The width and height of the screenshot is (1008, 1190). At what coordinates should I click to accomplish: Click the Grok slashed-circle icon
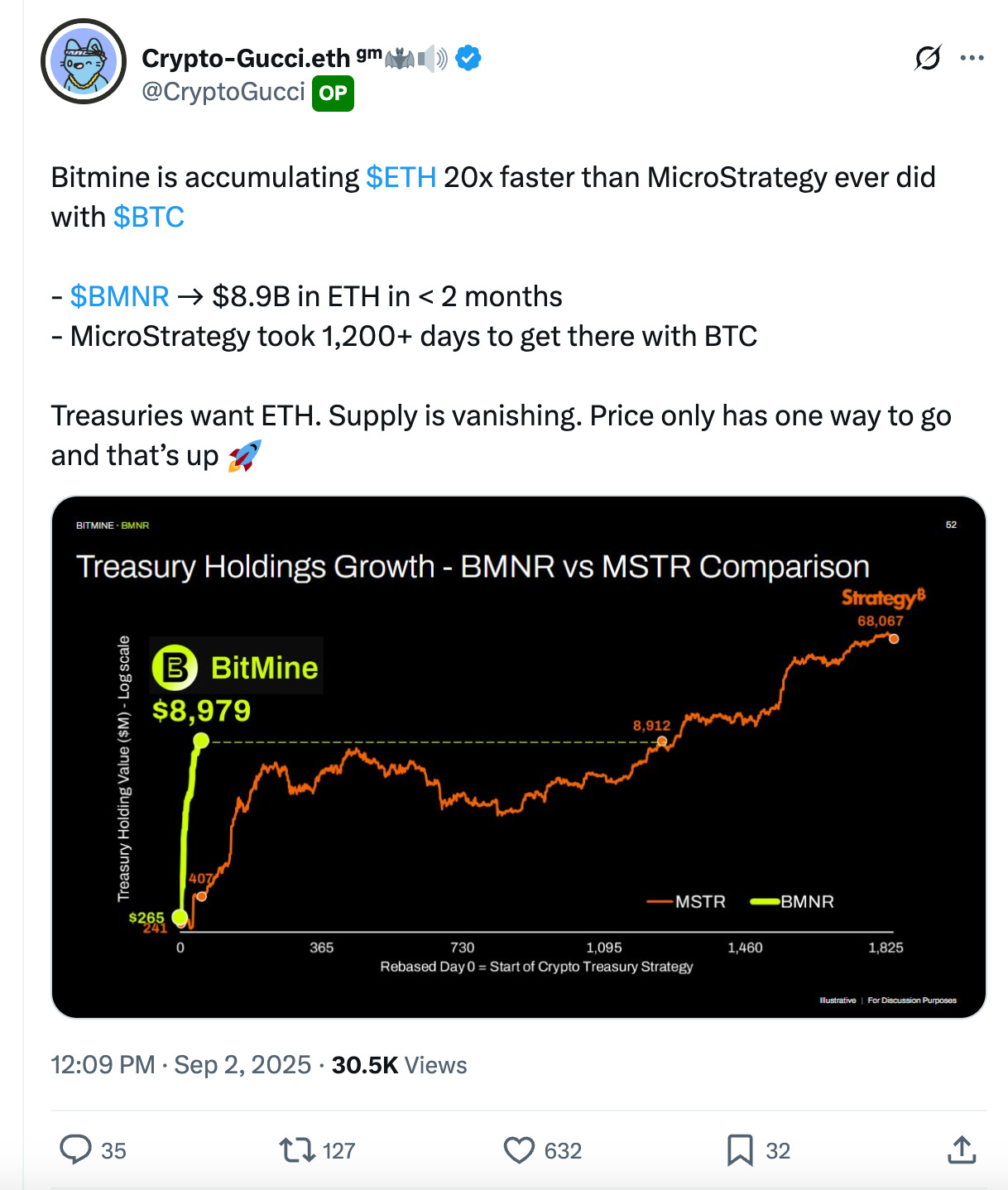[x=928, y=58]
